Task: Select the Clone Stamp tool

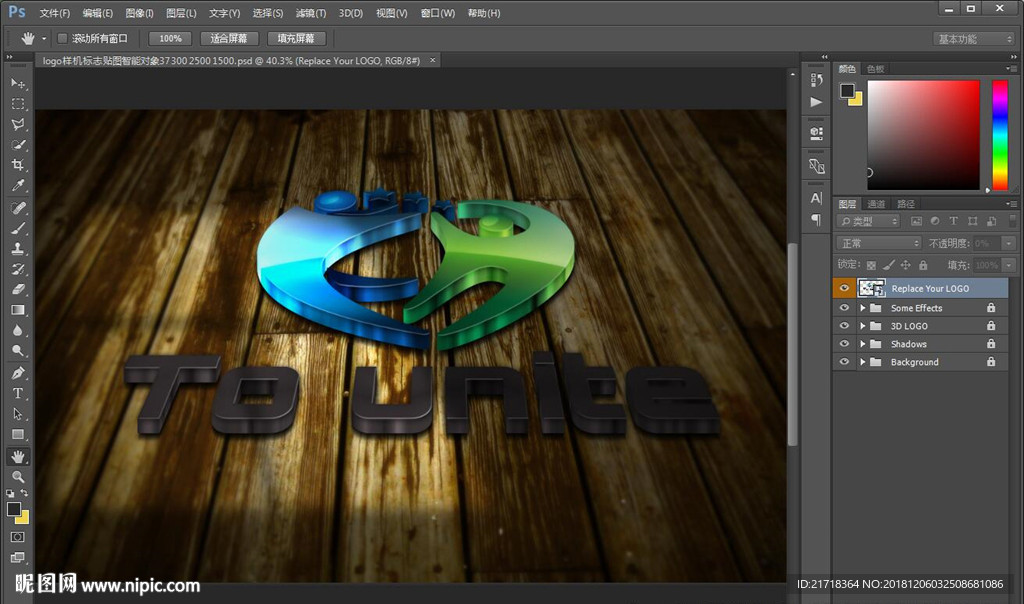Action: point(18,248)
